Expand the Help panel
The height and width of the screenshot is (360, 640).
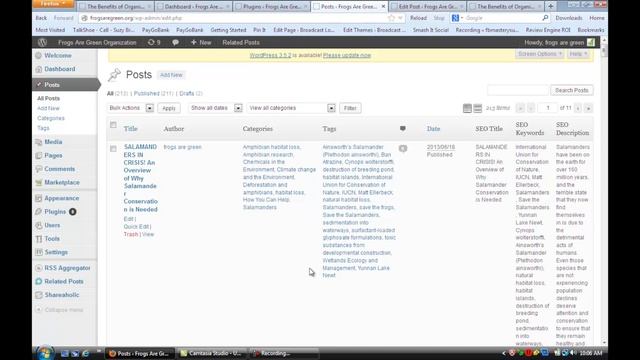[x=578, y=54]
